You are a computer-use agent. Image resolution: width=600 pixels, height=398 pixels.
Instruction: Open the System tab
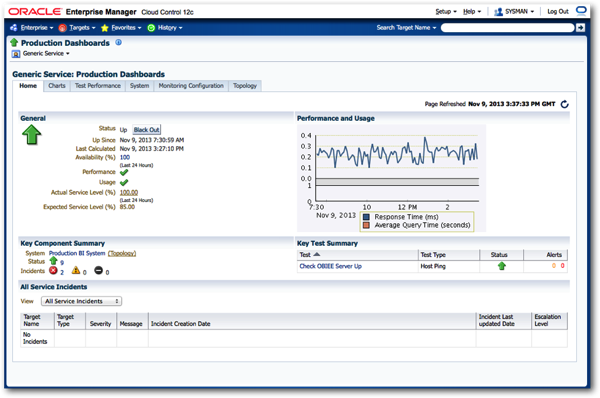(139, 86)
